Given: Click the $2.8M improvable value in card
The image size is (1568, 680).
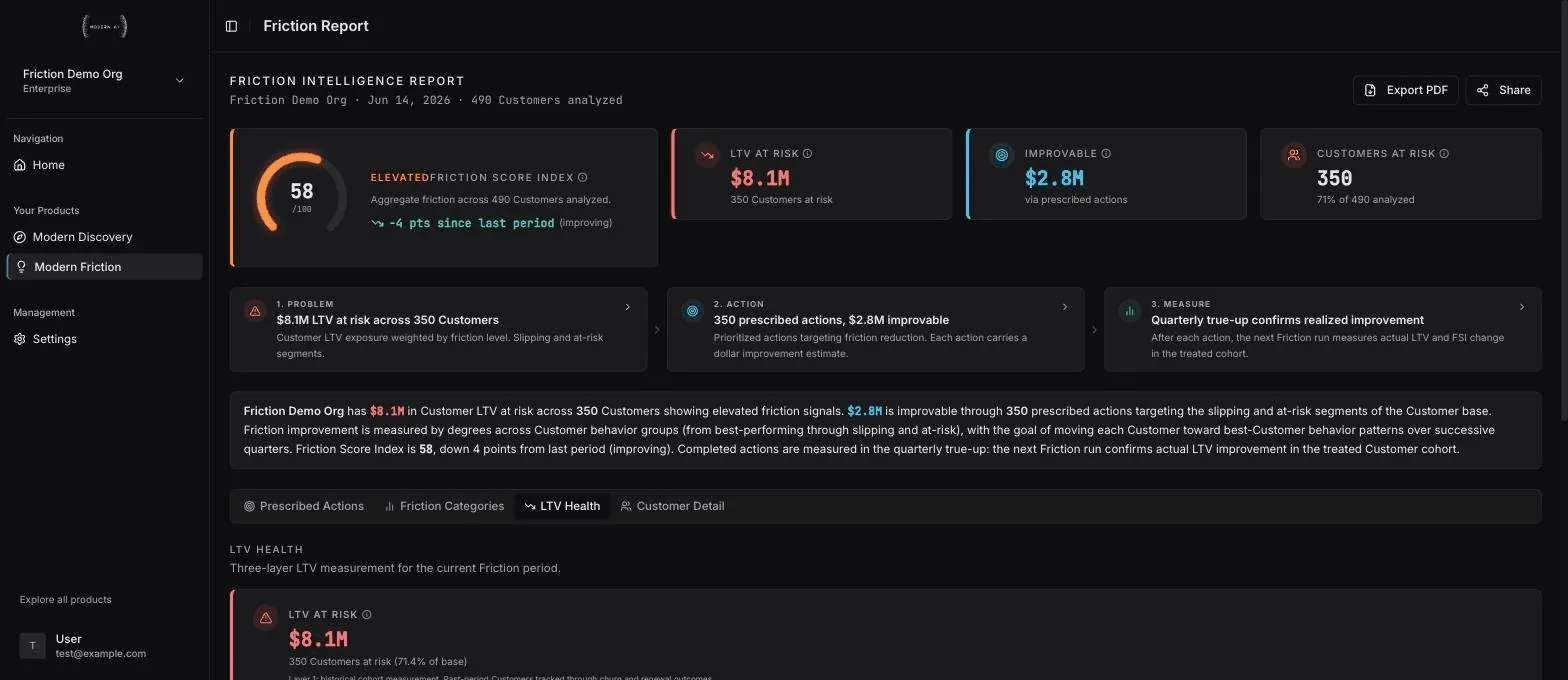Looking at the screenshot, I should (x=1054, y=178).
